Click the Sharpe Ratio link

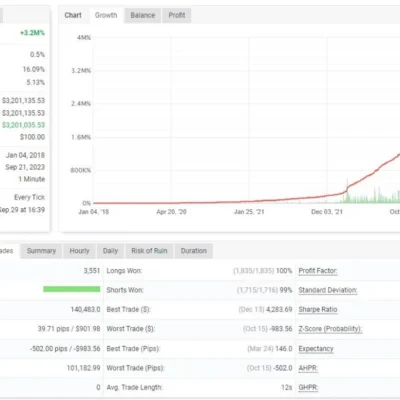pos(318,310)
